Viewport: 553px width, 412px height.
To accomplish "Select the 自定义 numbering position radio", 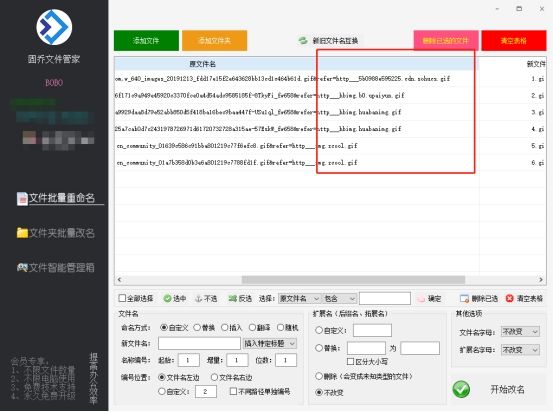I will [x=162, y=391].
